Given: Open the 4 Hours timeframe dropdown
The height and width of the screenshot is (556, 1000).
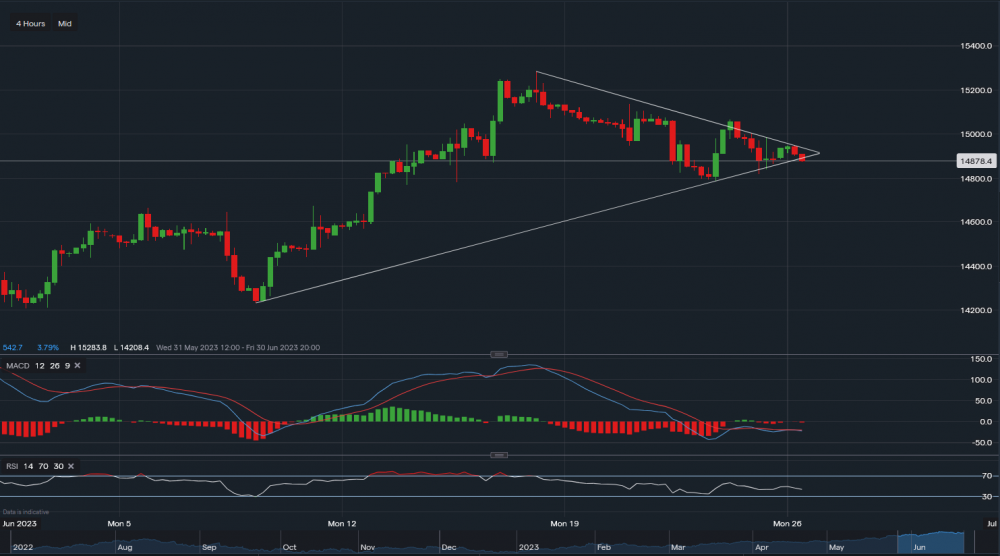Looking at the screenshot, I should coord(30,23).
